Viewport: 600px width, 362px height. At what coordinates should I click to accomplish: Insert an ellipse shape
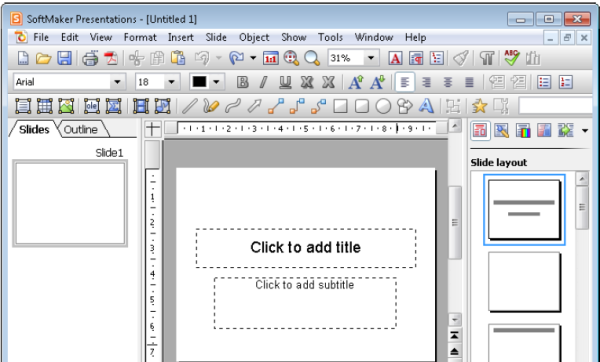click(383, 106)
